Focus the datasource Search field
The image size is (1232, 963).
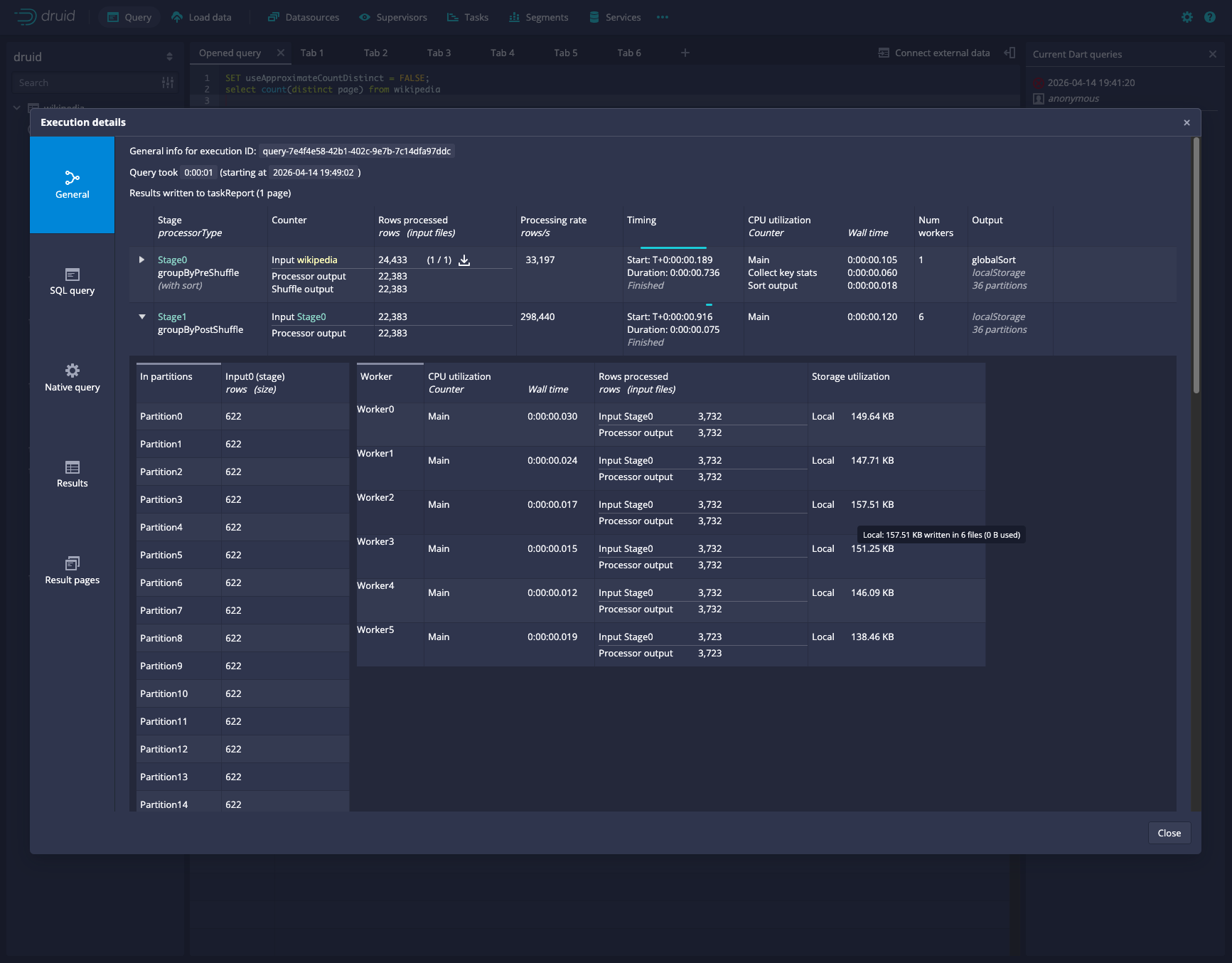[x=85, y=83]
